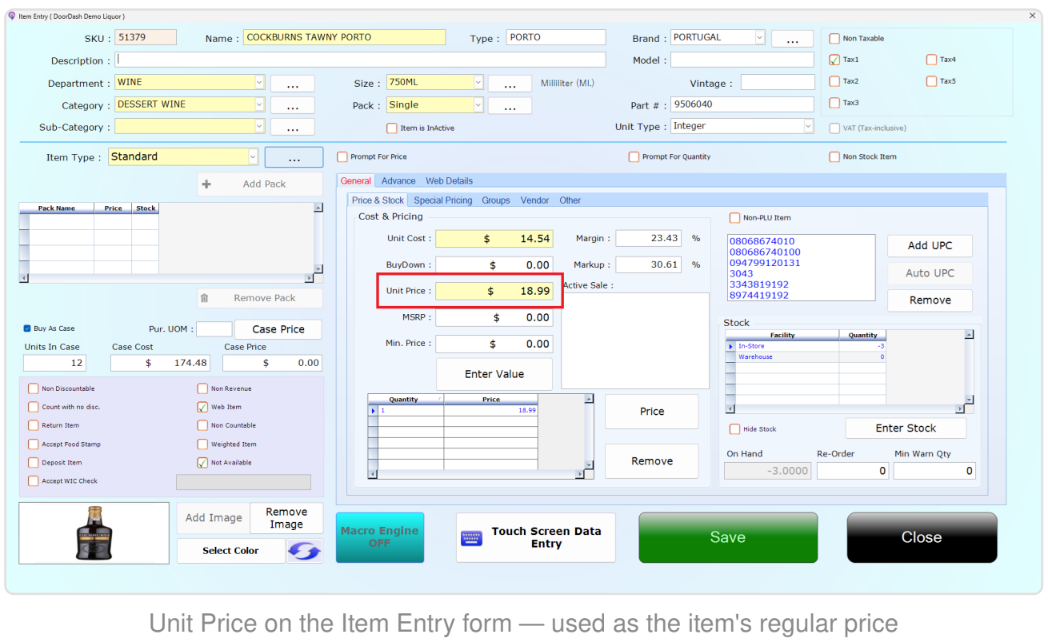Open the Web Details tab

pyautogui.click(x=449, y=181)
